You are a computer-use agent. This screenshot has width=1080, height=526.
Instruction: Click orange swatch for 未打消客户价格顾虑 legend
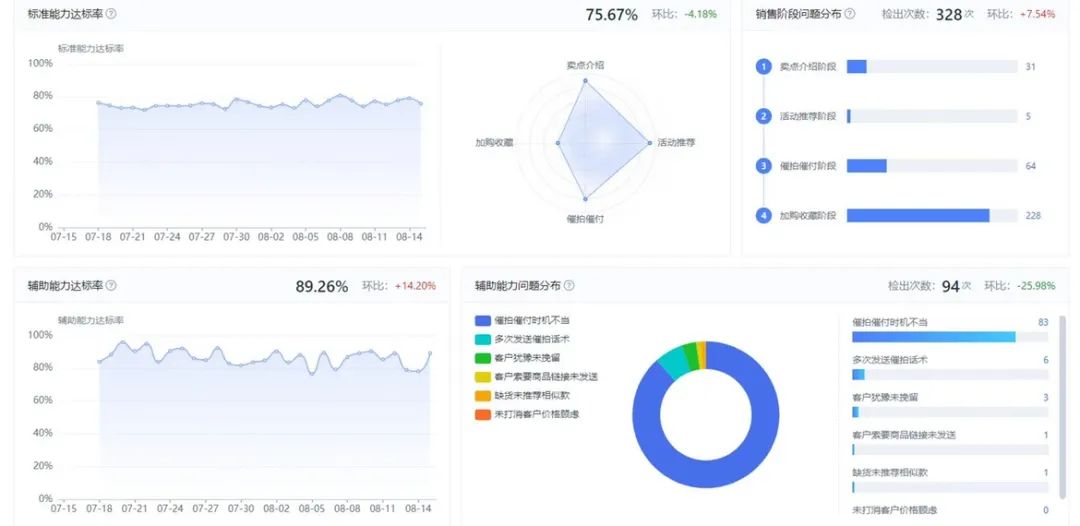tap(483, 414)
